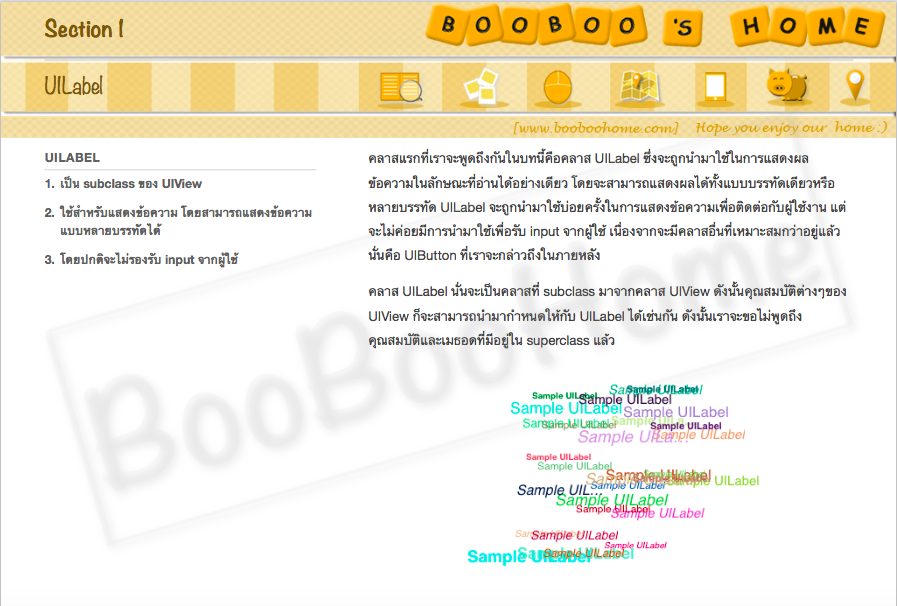Click the first paragraph about UILabel class
Screen dimensions: 897x606
(607, 207)
